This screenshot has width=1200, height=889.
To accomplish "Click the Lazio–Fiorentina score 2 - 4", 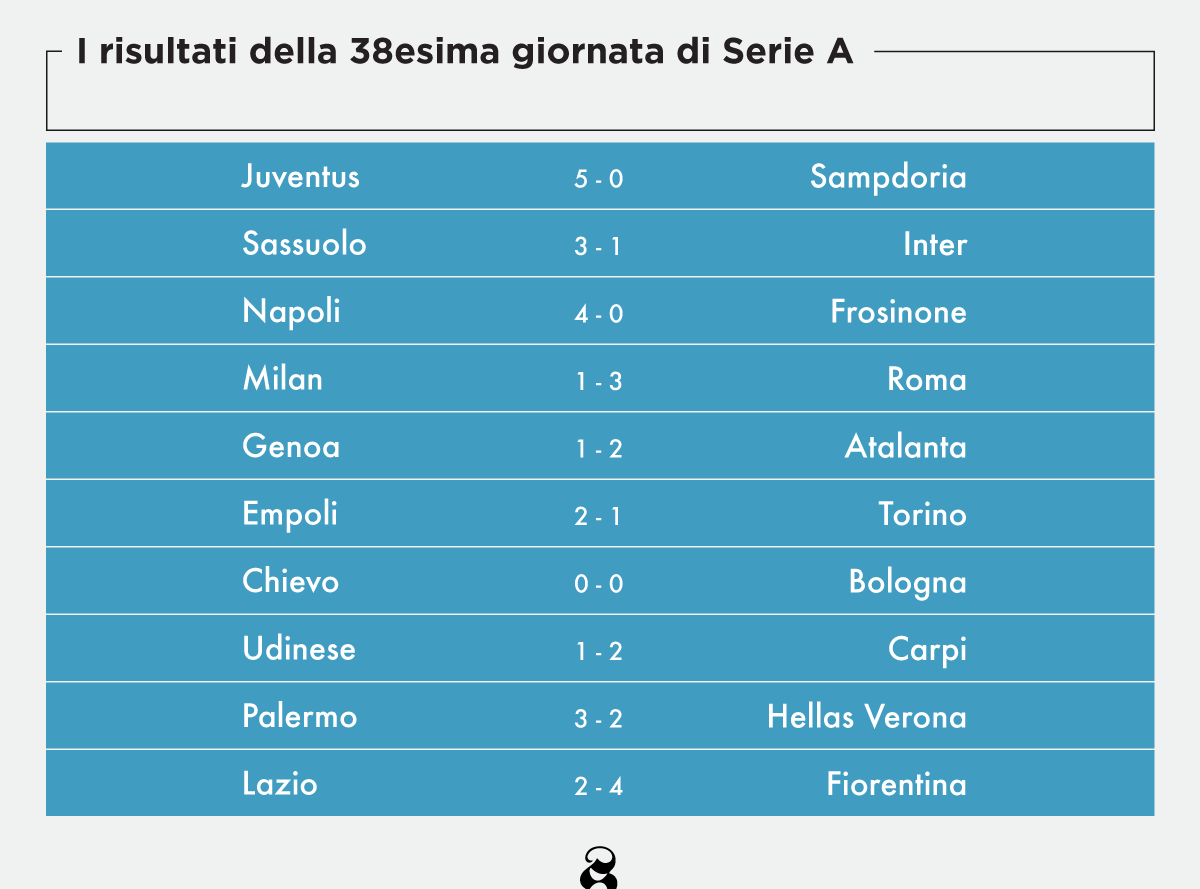I will [x=598, y=786].
